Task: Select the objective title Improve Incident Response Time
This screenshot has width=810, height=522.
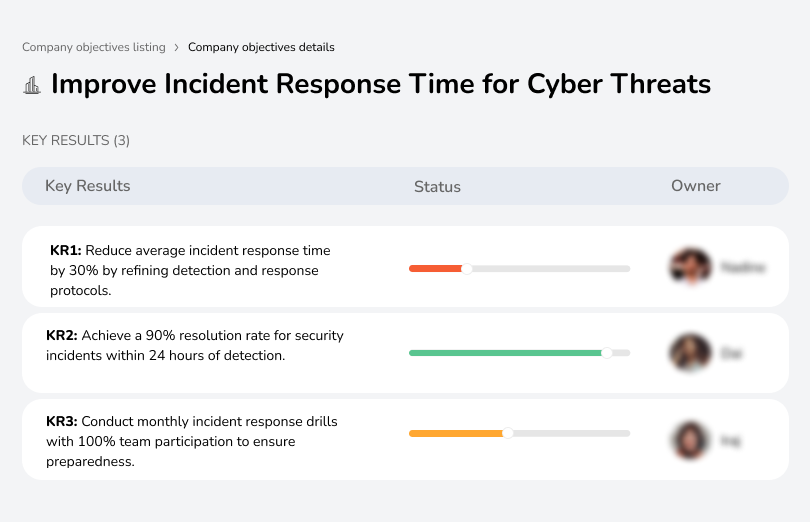Action: 381,84
